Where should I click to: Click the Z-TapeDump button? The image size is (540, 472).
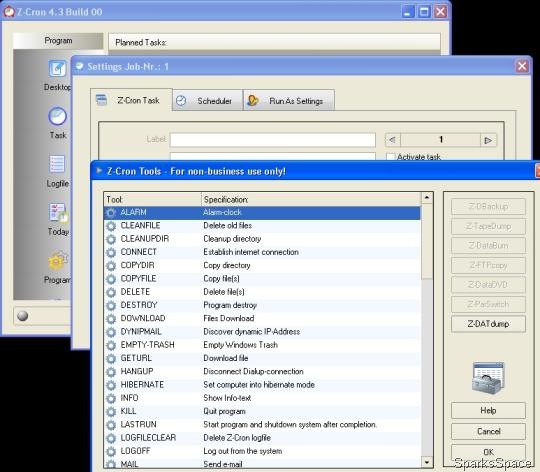[x=488, y=226]
